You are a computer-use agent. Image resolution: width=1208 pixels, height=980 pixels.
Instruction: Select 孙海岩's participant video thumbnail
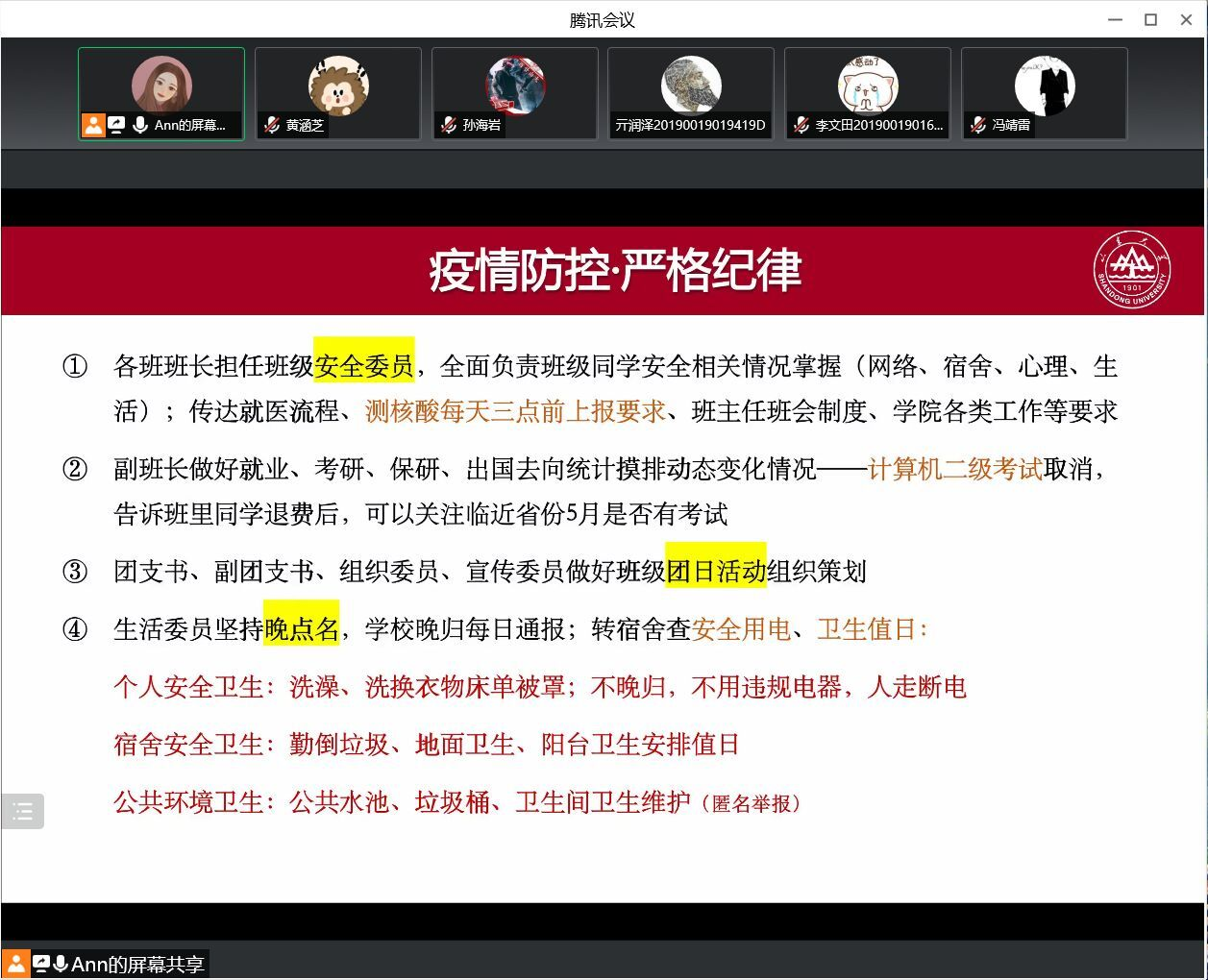point(515,86)
